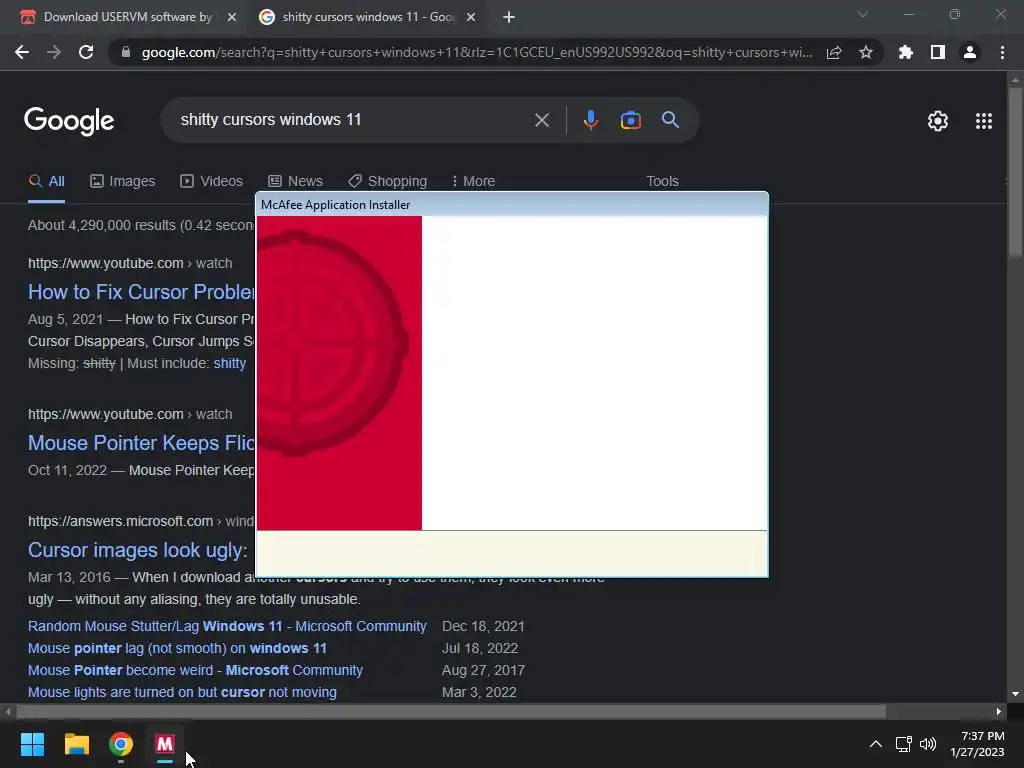Image resolution: width=1024 pixels, height=768 pixels.
Task: Click the McAfee taskbar icon
Action: 165,744
